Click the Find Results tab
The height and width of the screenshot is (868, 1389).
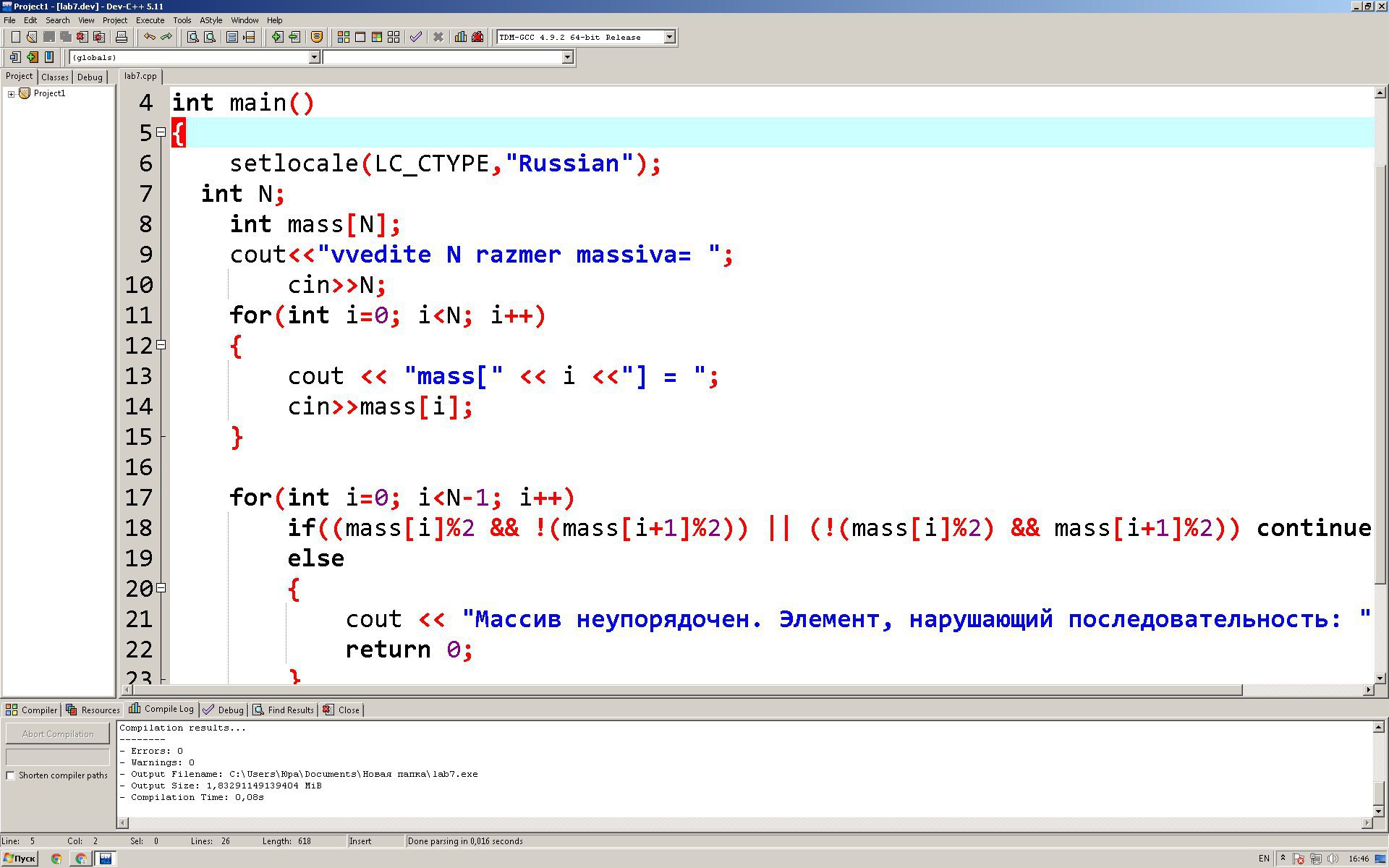[x=284, y=710]
